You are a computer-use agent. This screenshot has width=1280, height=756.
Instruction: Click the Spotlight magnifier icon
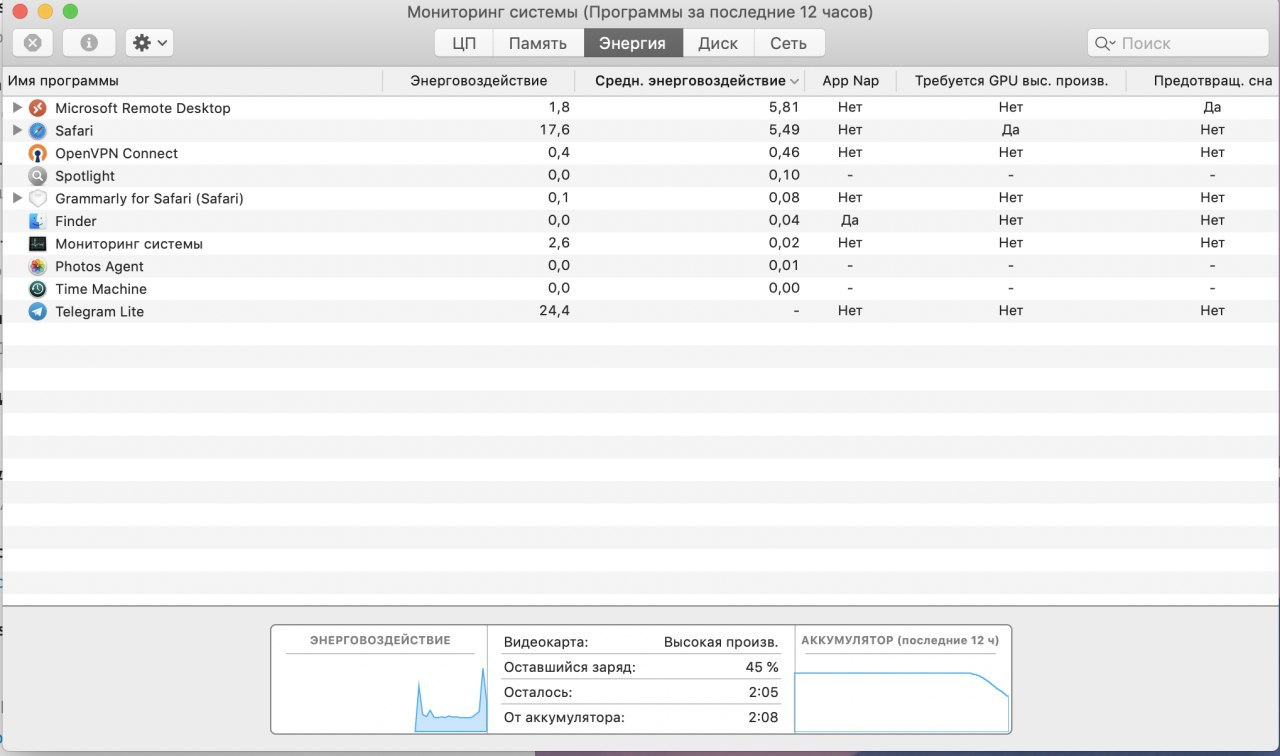point(37,176)
